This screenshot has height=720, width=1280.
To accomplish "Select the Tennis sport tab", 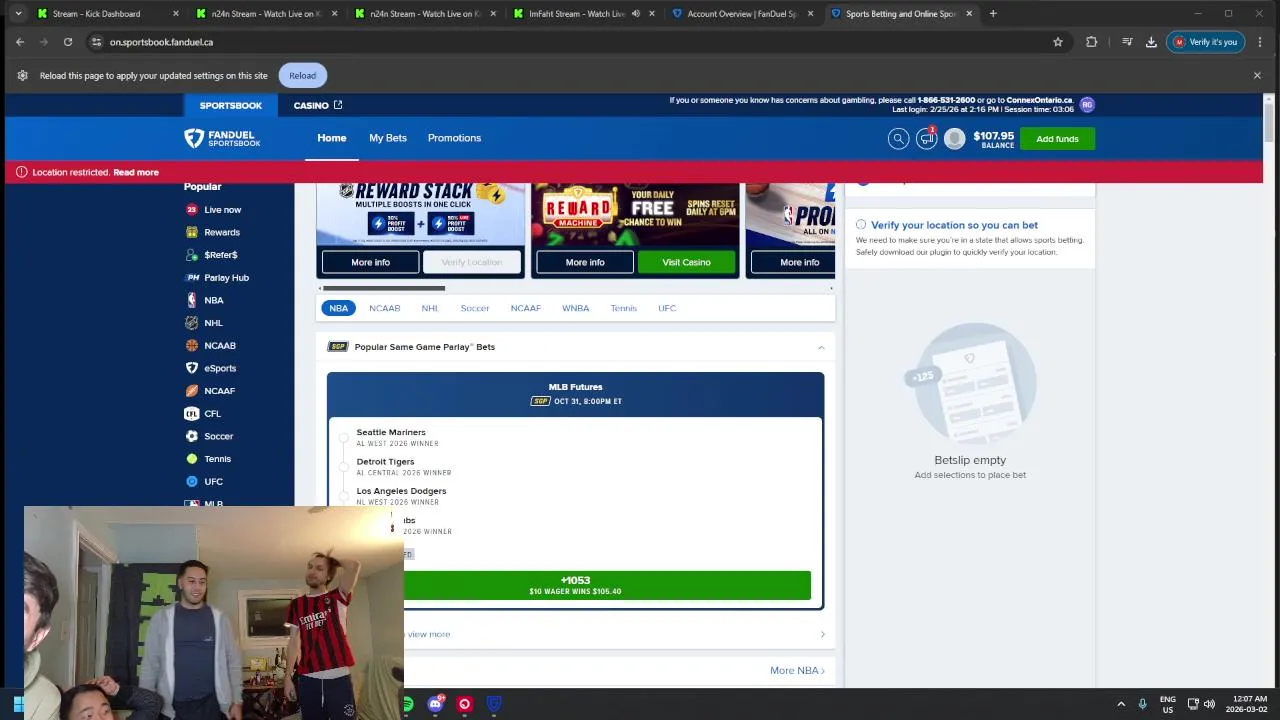I will pos(624,308).
